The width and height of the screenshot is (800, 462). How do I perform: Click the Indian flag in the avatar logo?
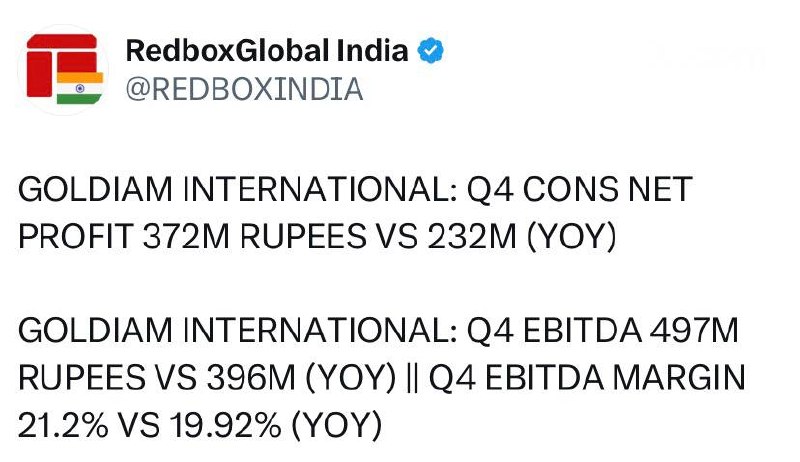click(80, 88)
